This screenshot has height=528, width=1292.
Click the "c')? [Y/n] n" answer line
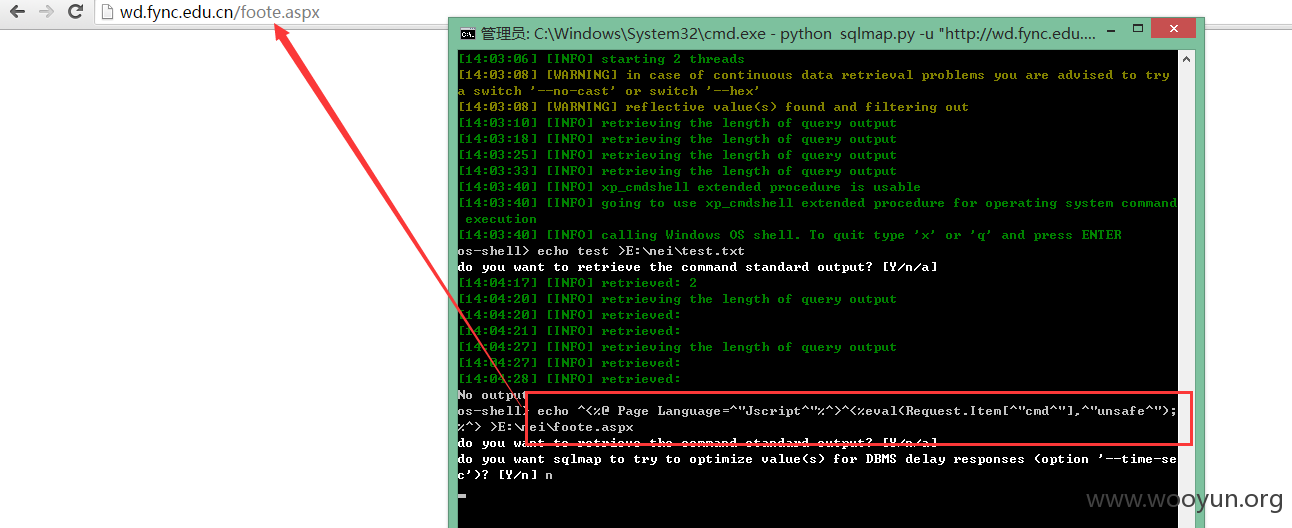505,475
